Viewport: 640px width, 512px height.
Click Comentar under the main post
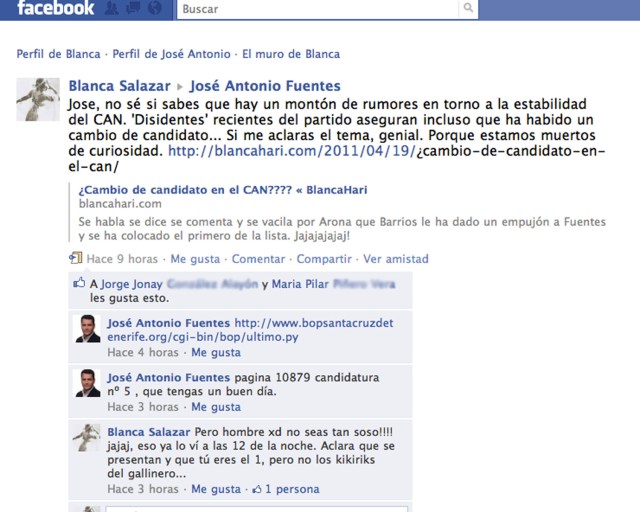click(x=258, y=259)
